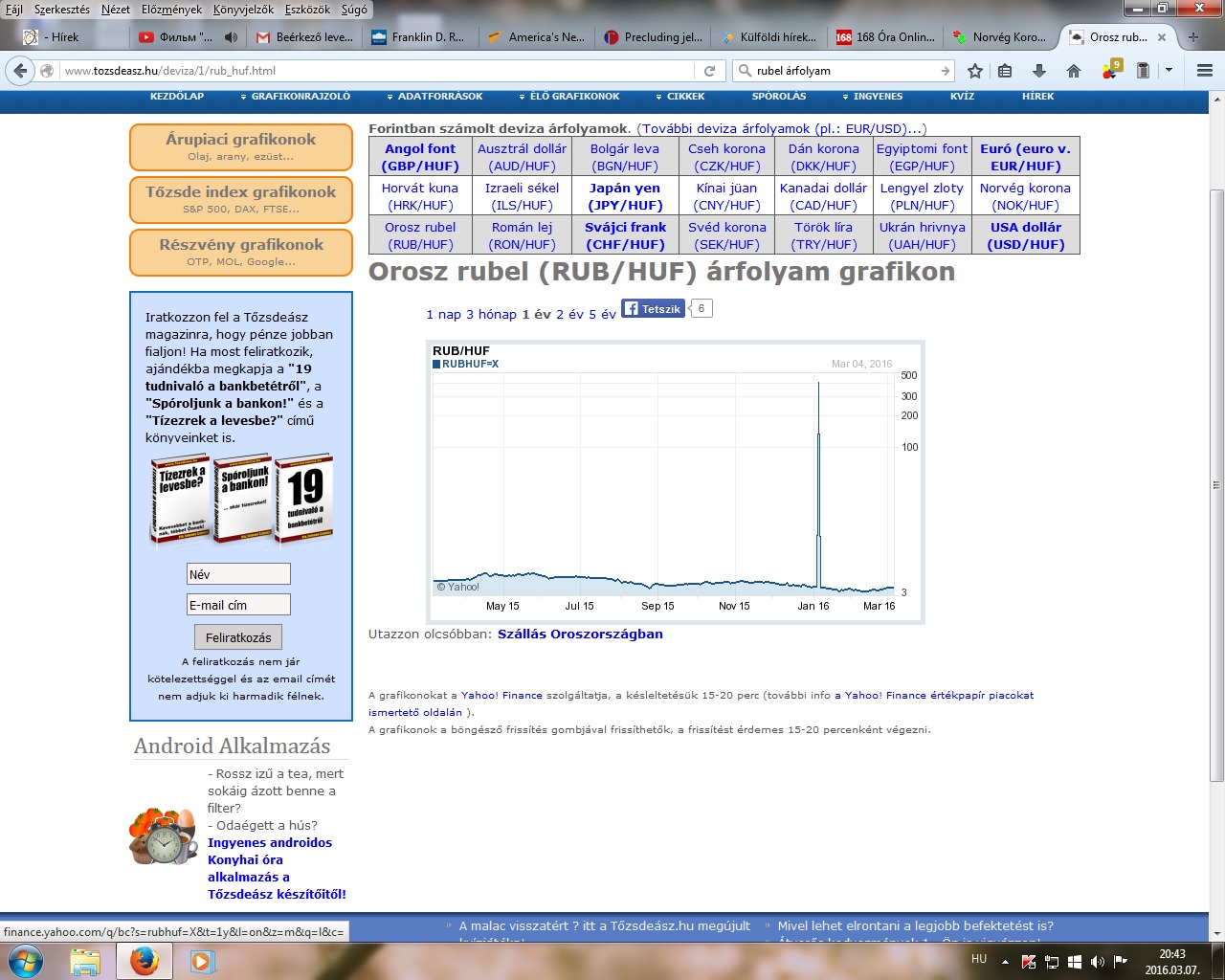
Task: Click the Feliratkozás subscribe button
Action: 238,637
